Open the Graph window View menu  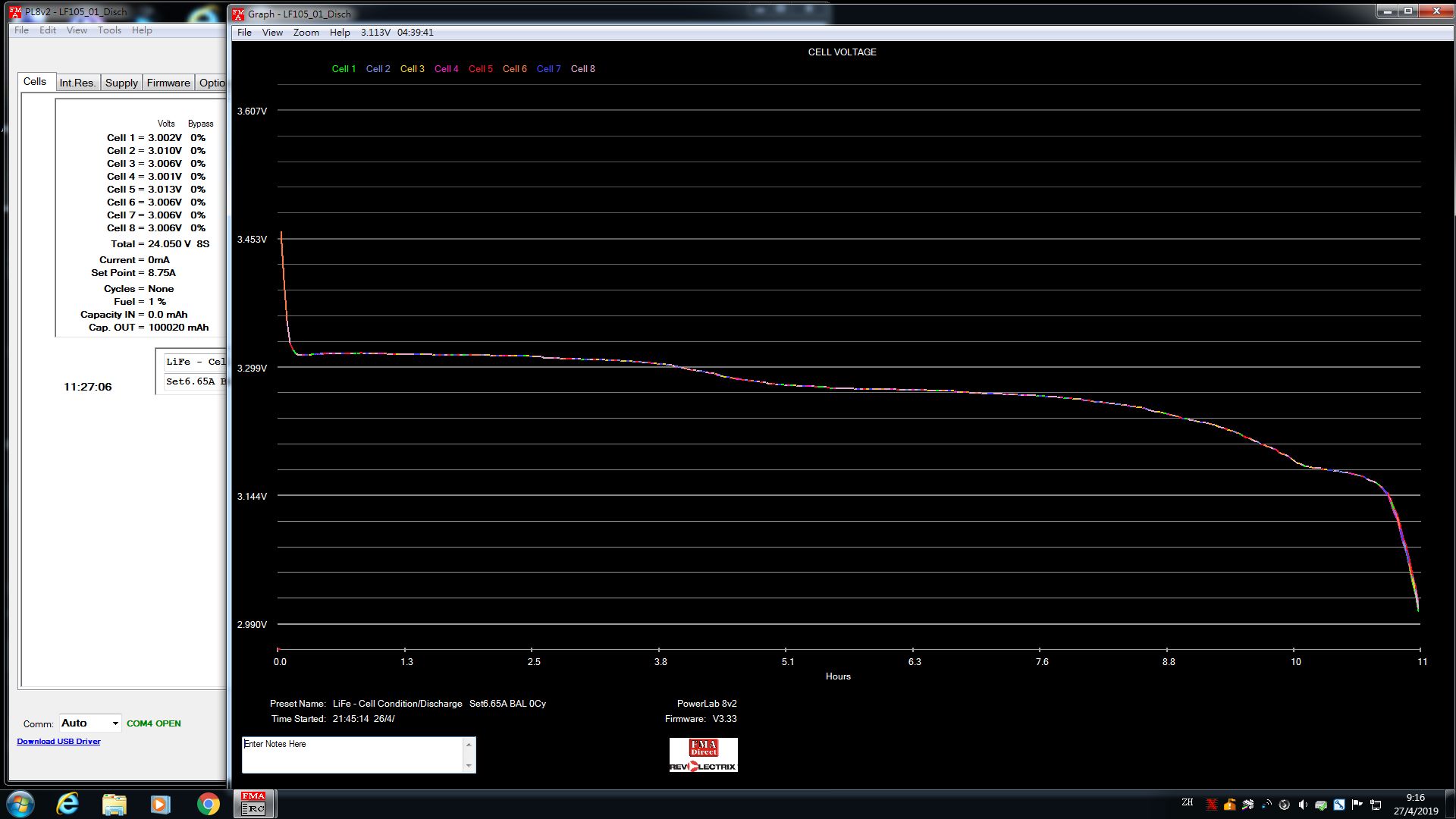click(x=272, y=33)
